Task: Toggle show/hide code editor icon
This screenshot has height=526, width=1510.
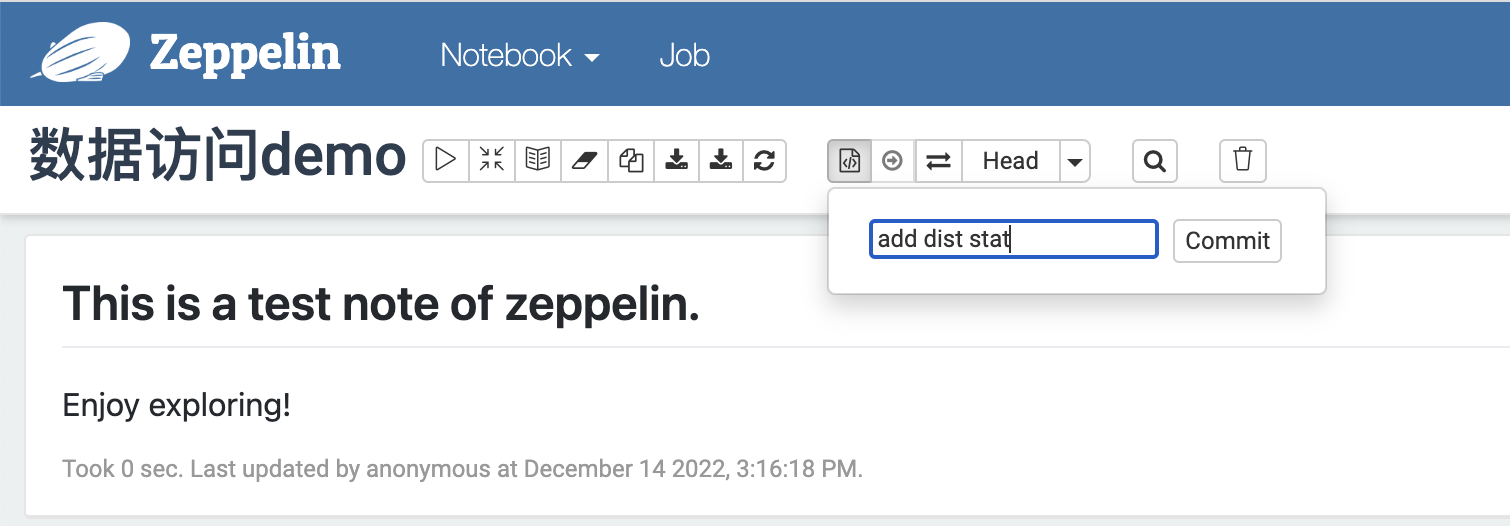Action: pyautogui.click(x=492, y=160)
